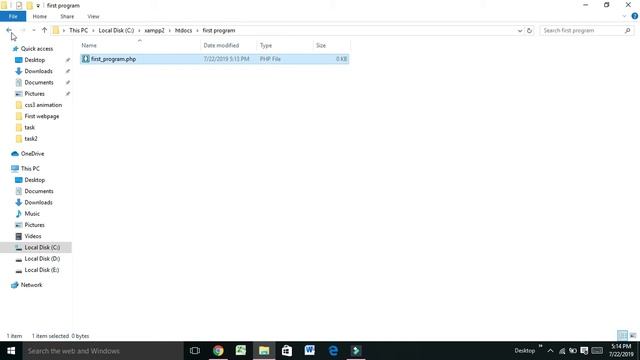Open the Windows Store taskbar icon

click(x=287, y=351)
